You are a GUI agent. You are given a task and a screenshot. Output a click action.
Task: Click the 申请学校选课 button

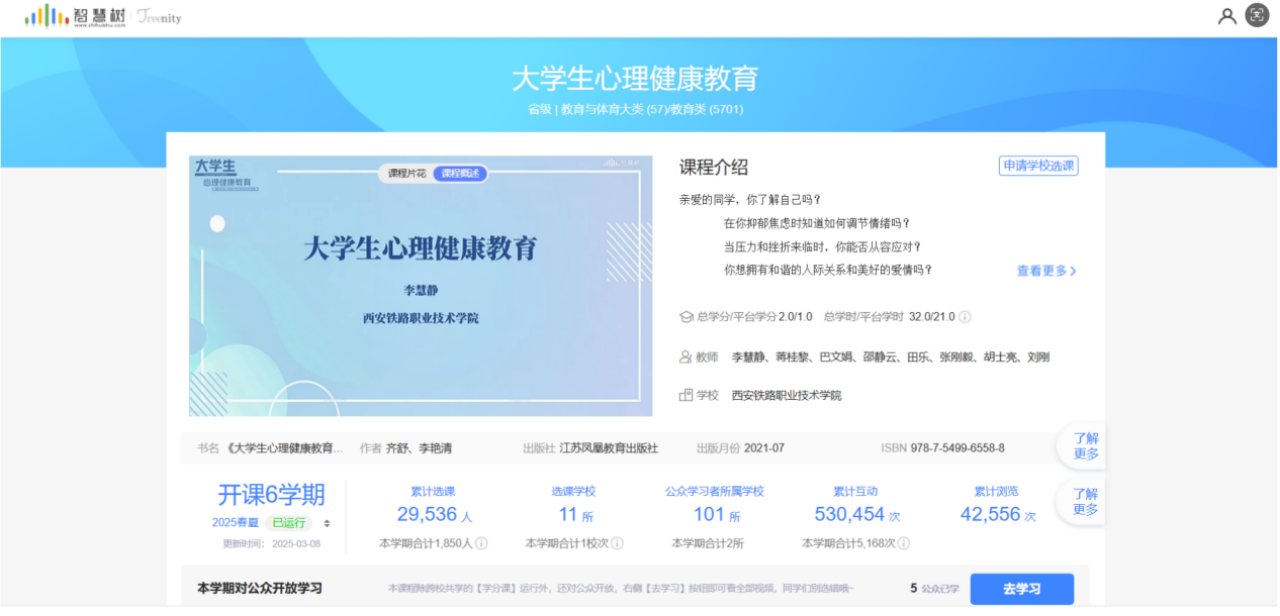tap(1038, 166)
